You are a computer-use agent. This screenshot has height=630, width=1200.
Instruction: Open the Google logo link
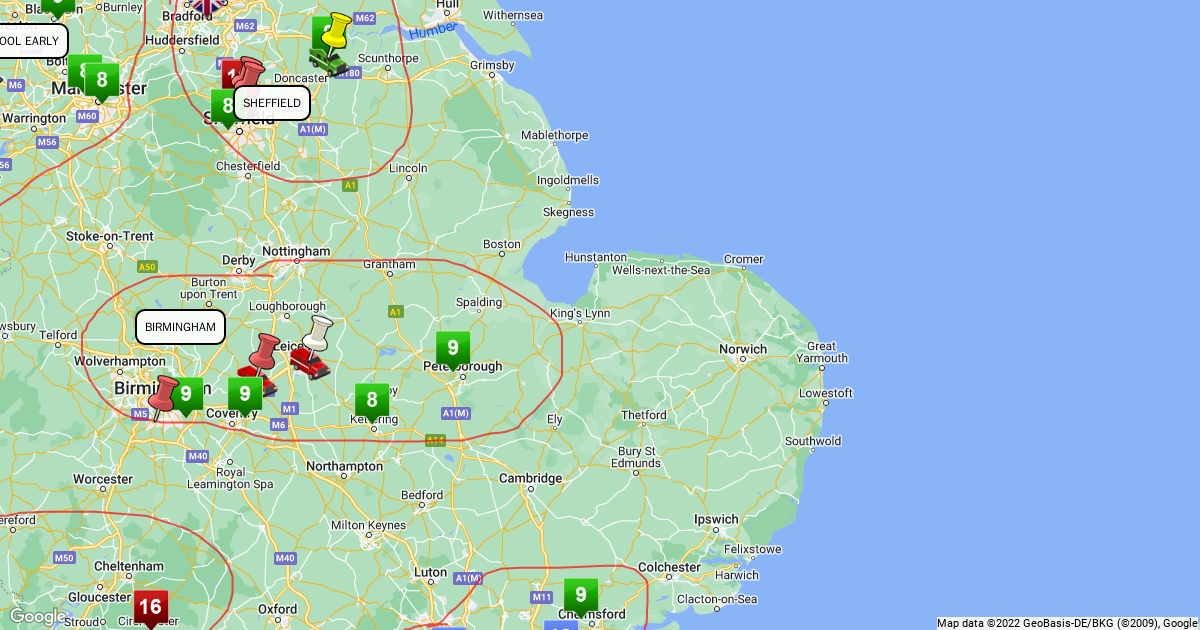click(x=36, y=615)
